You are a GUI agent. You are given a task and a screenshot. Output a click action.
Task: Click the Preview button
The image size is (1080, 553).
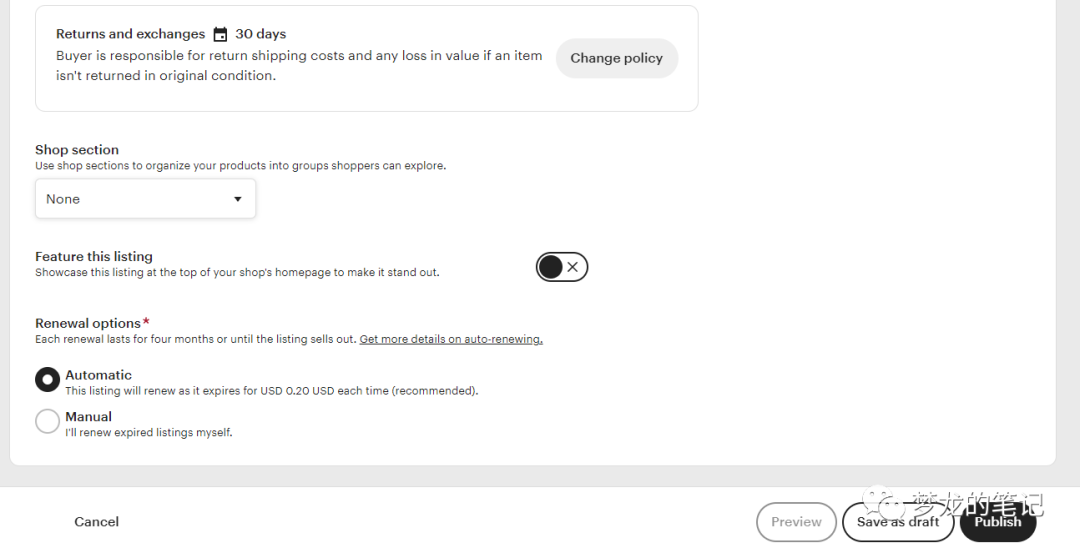click(796, 522)
